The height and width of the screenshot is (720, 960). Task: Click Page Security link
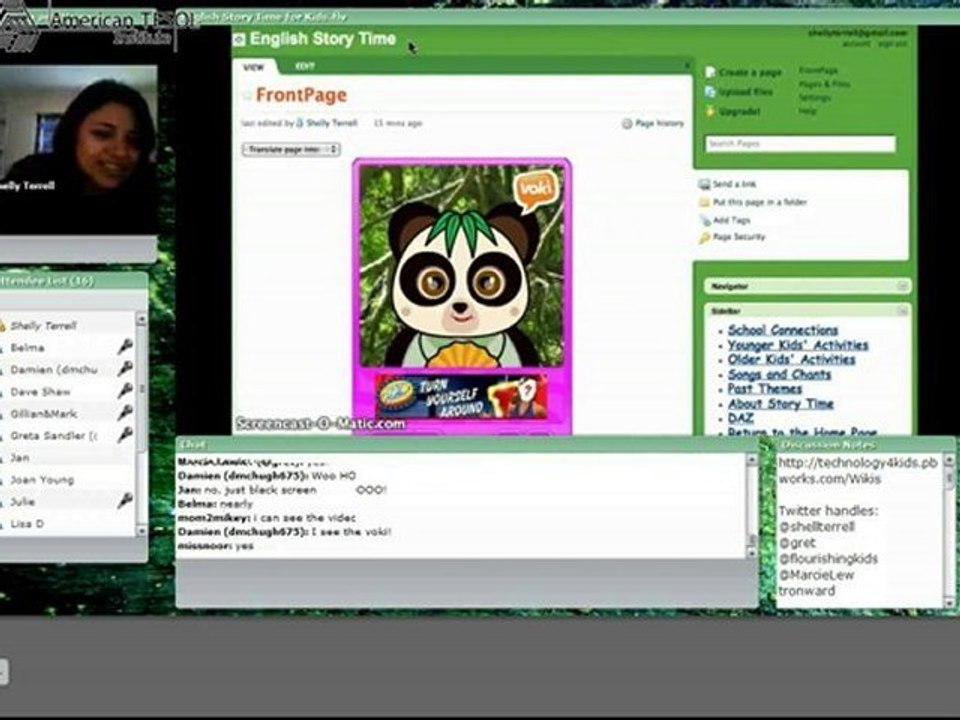(739, 237)
